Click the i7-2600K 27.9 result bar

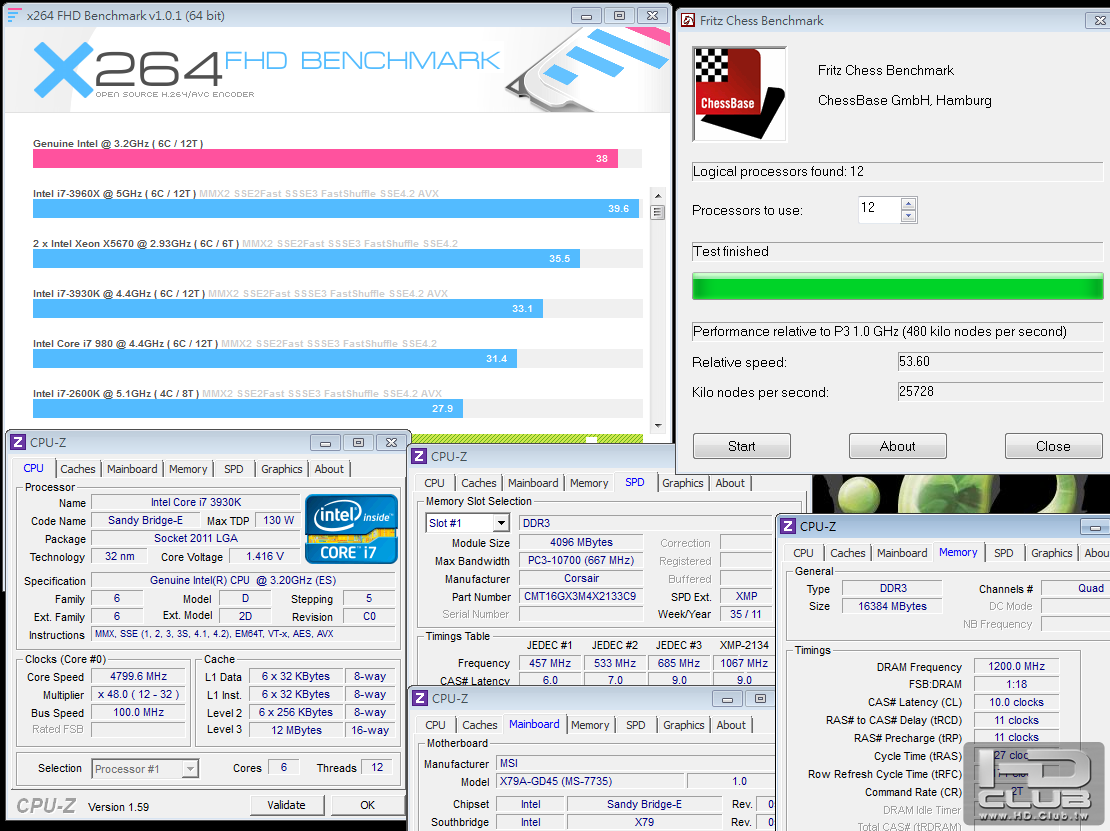click(248, 408)
